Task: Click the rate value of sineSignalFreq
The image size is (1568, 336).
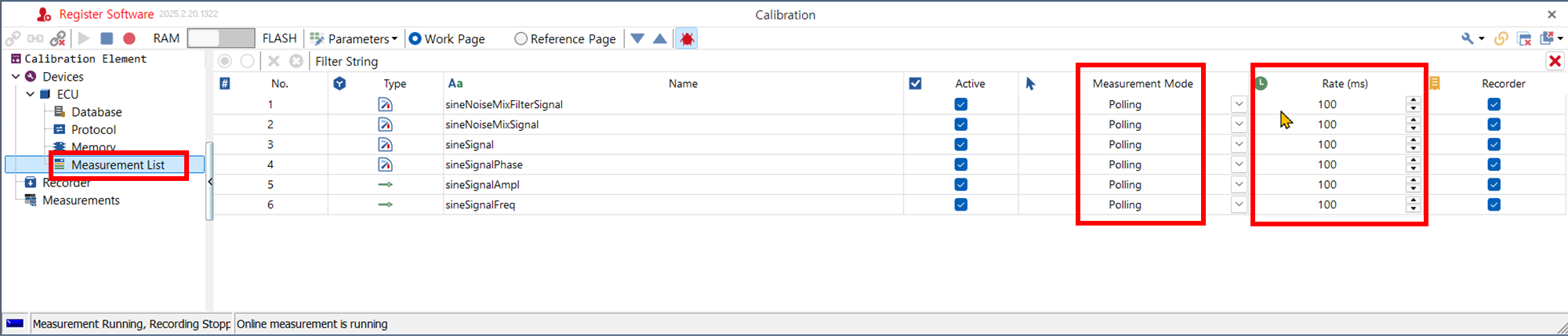Action: pos(1327,204)
